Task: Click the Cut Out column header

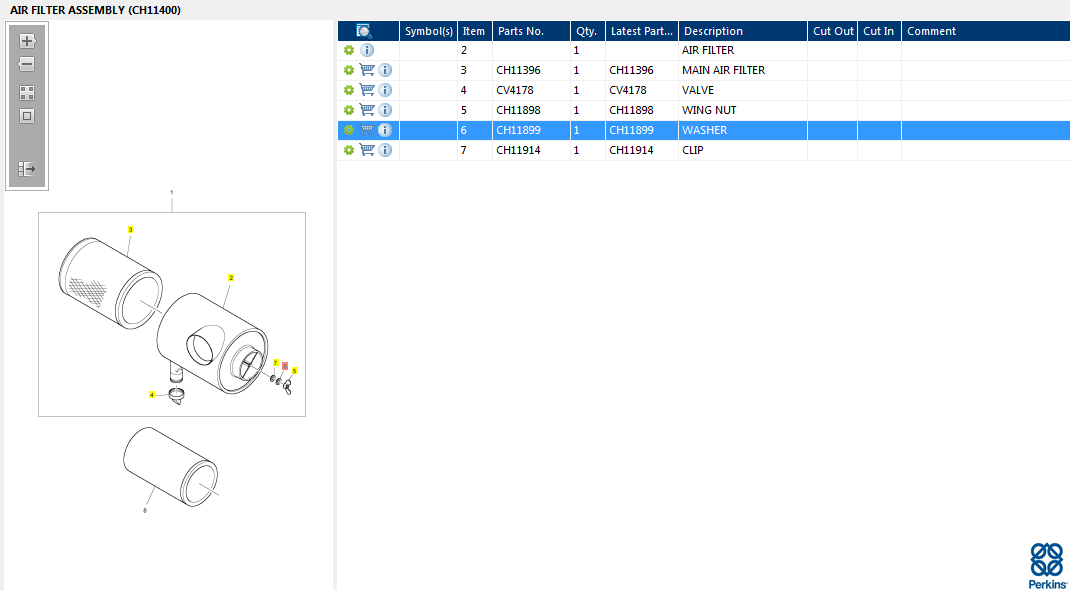Action: click(x=833, y=31)
